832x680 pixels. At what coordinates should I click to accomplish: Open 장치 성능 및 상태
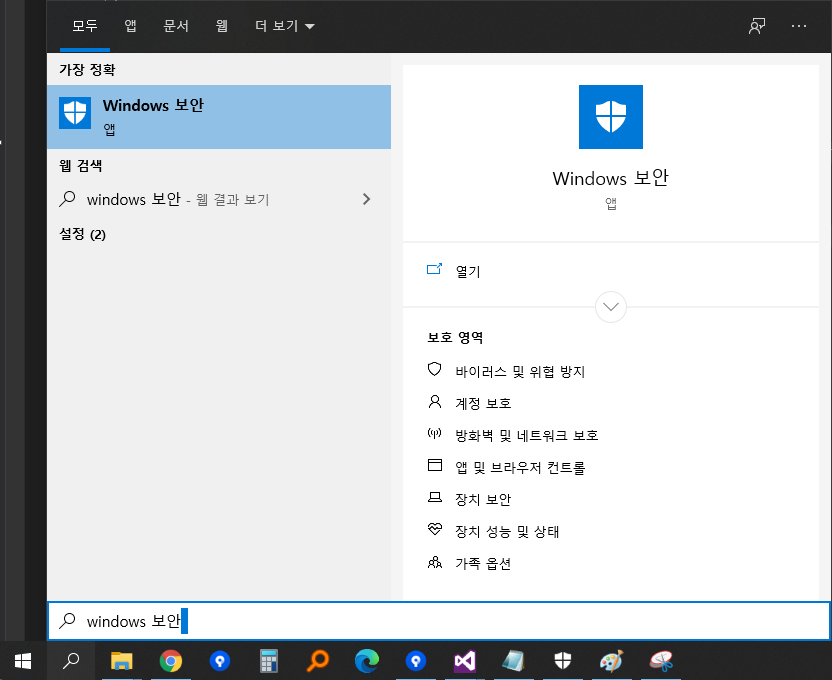point(507,531)
